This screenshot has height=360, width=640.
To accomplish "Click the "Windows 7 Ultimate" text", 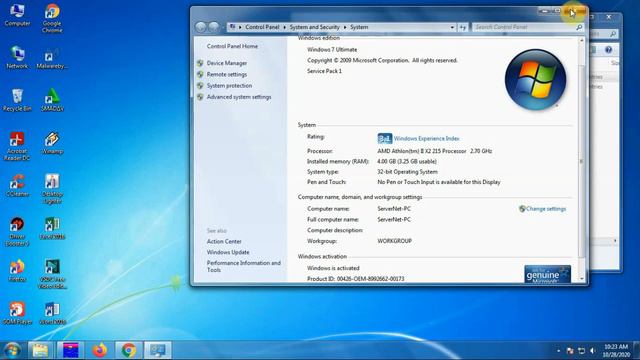I will click(x=332, y=49).
